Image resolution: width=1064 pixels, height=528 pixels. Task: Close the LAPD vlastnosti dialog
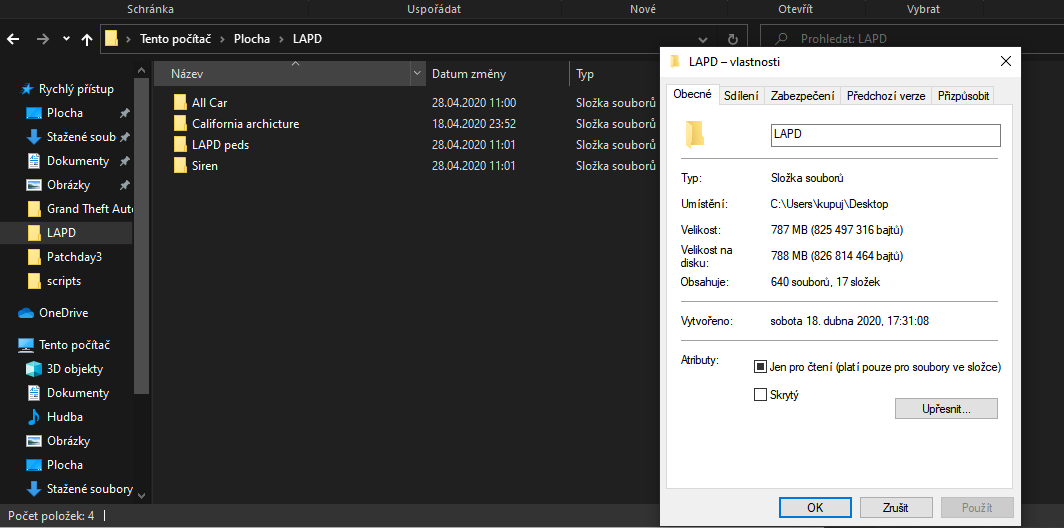(x=1006, y=62)
